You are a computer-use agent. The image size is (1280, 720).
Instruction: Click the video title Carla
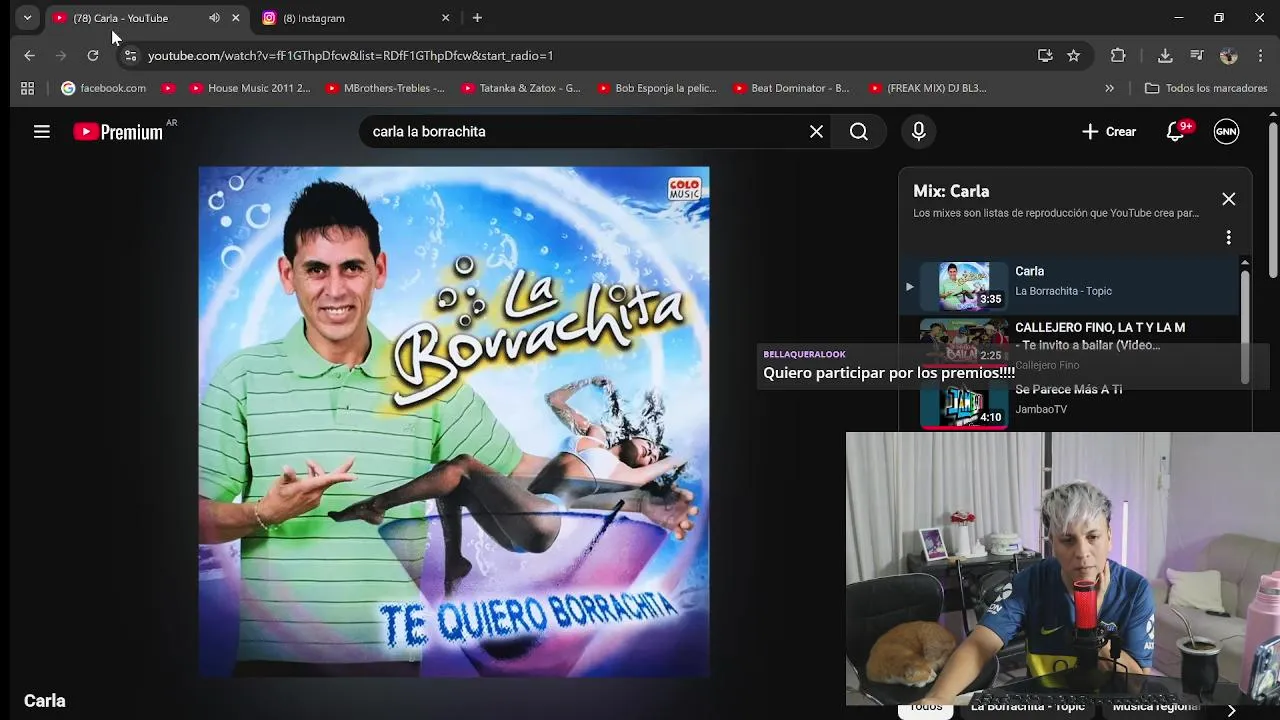[45, 701]
